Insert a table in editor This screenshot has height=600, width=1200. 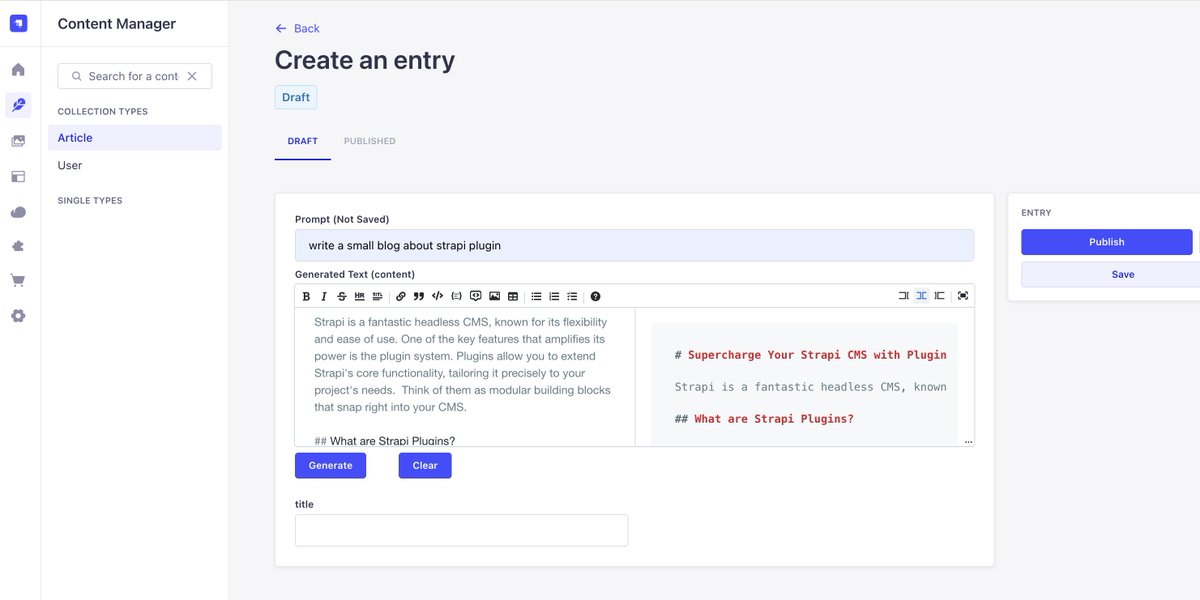513,296
